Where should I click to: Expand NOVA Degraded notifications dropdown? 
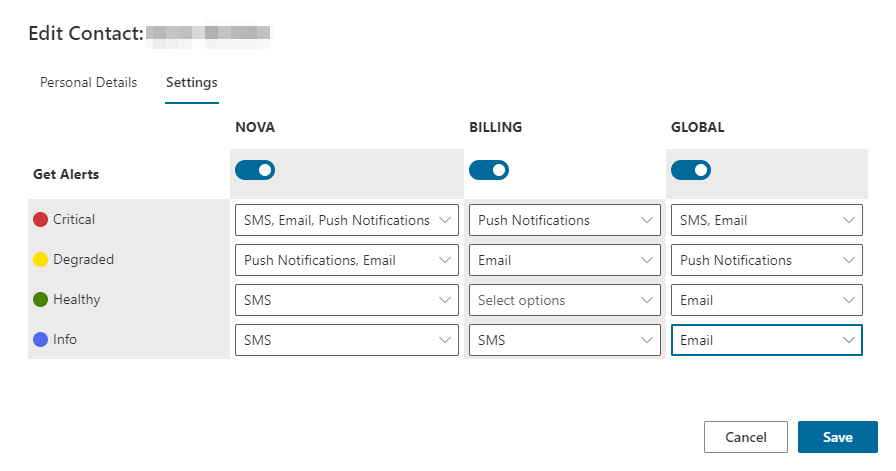(x=346, y=260)
